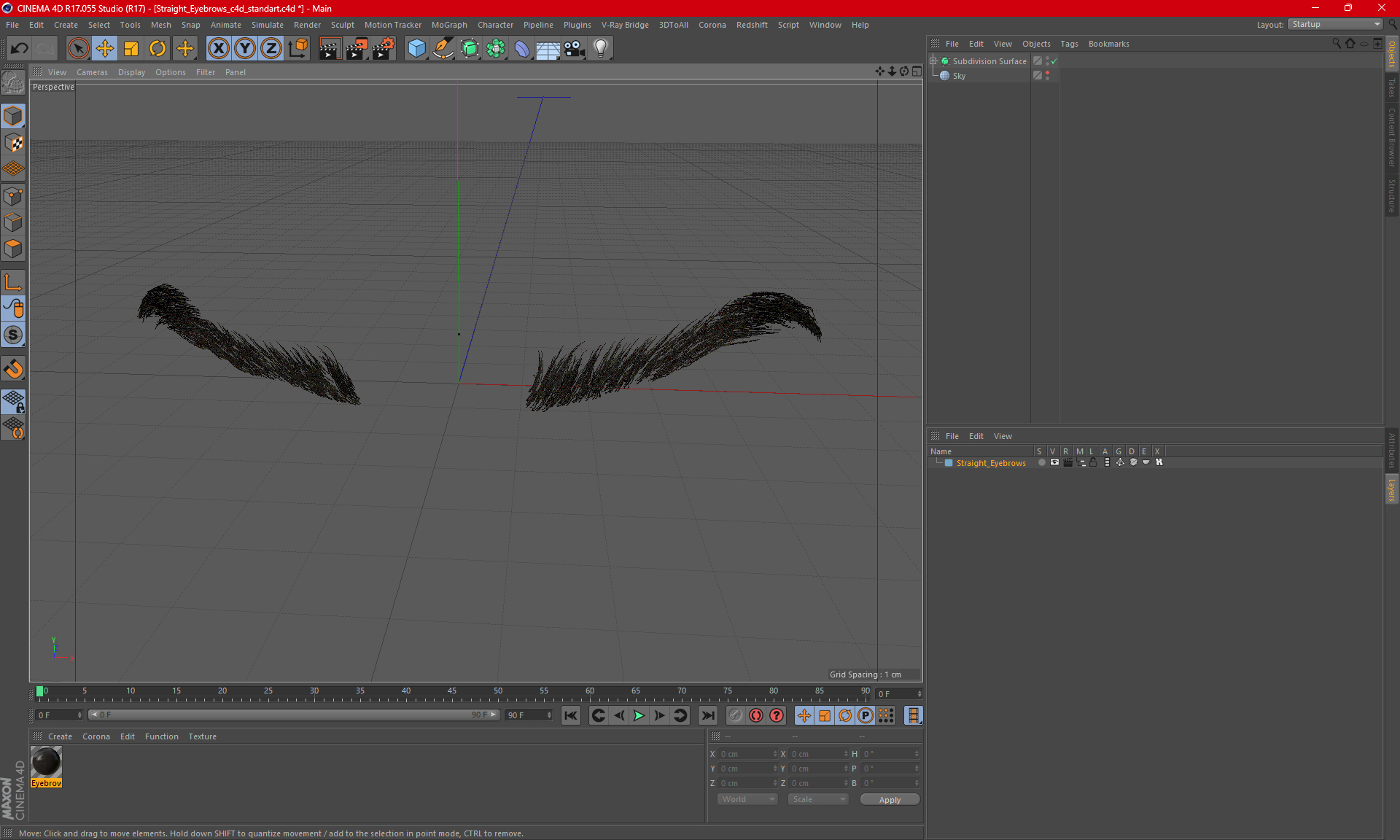Switch to the Content Browser tab
The width and height of the screenshot is (1400, 840).
click(x=1392, y=137)
